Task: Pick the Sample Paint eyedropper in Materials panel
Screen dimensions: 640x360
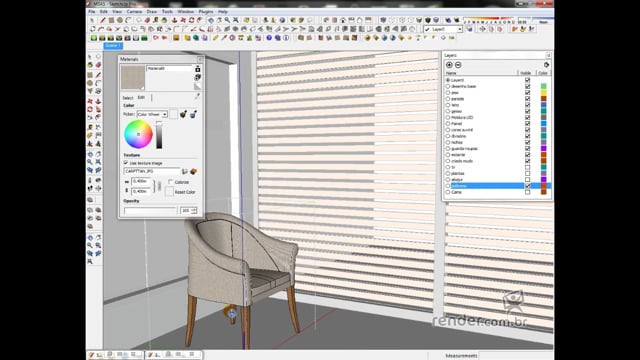Action: click(197, 97)
